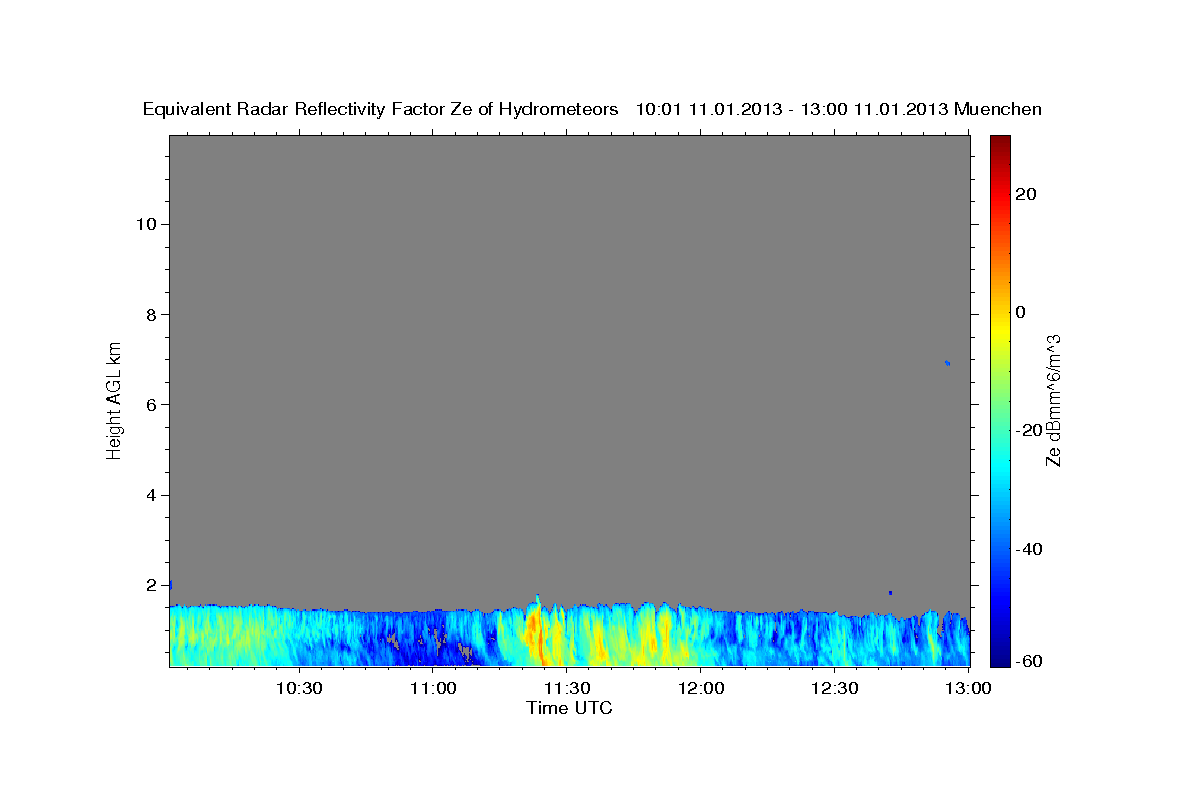The height and width of the screenshot is (800, 1200).
Task: Click the 'Time UTC' axis label
Action: click(569, 708)
